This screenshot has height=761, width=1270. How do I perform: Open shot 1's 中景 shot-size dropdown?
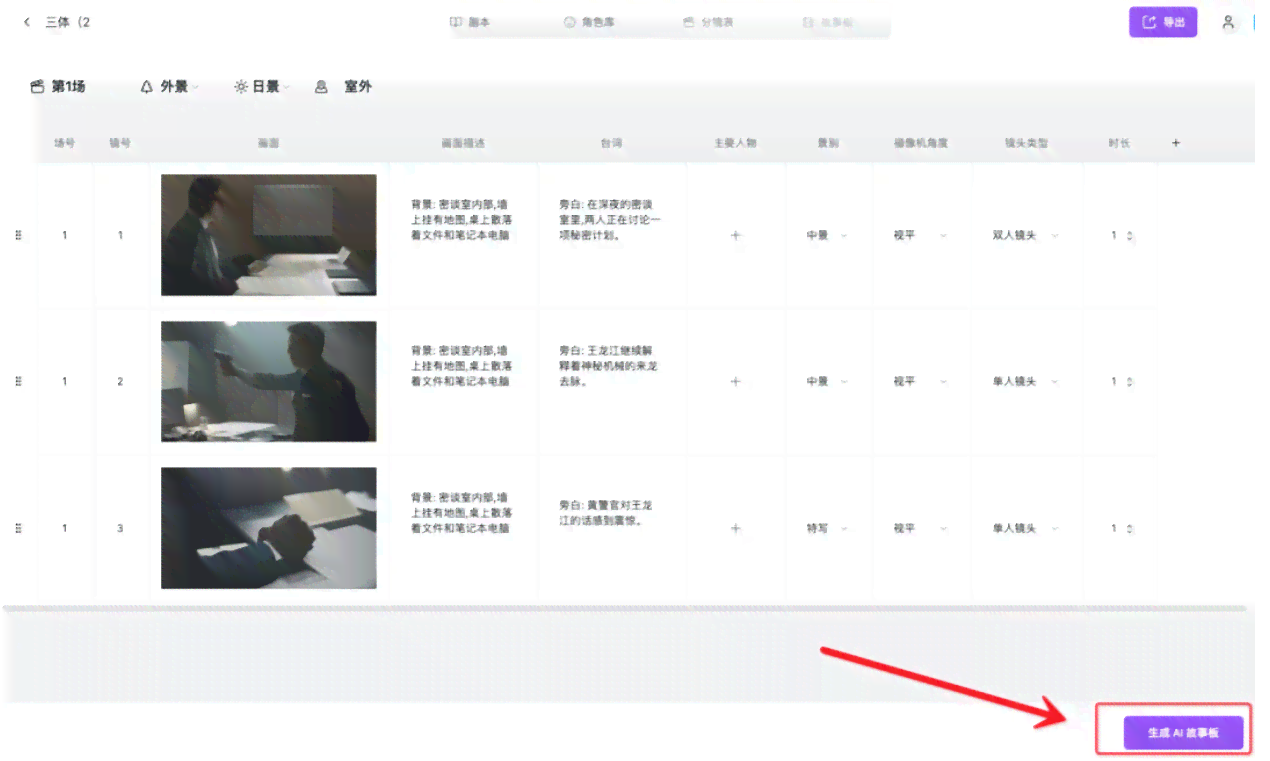click(x=827, y=235)
